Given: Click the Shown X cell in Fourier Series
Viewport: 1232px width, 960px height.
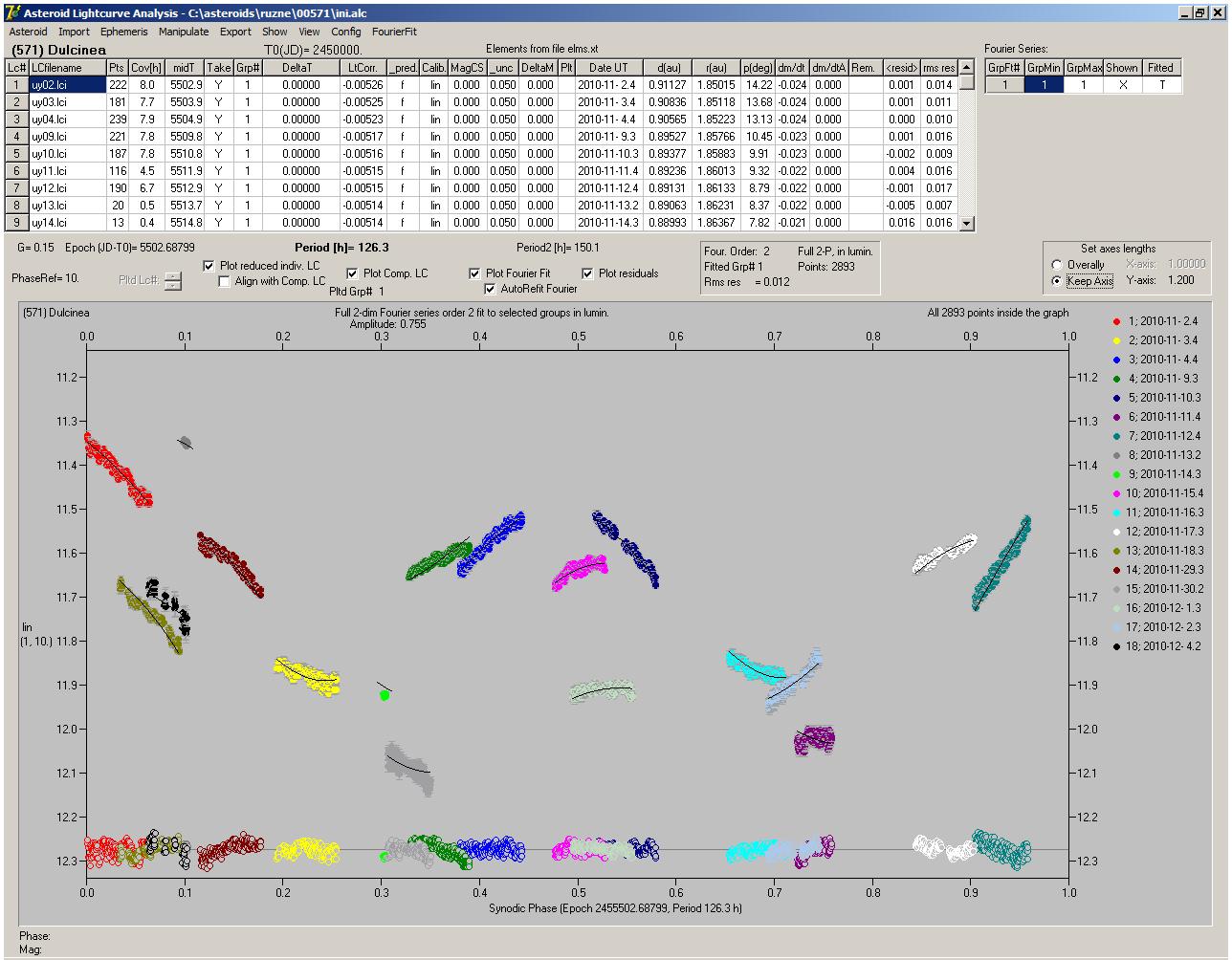Looking at the screenshot, I should tap(1122, 85).
